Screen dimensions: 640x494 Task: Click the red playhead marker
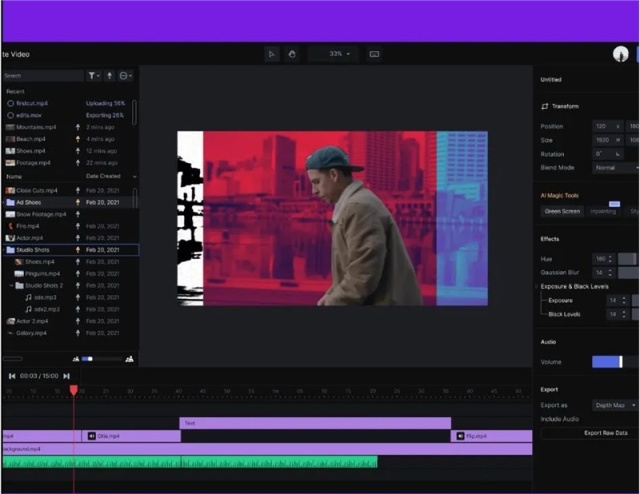[73, 390]
